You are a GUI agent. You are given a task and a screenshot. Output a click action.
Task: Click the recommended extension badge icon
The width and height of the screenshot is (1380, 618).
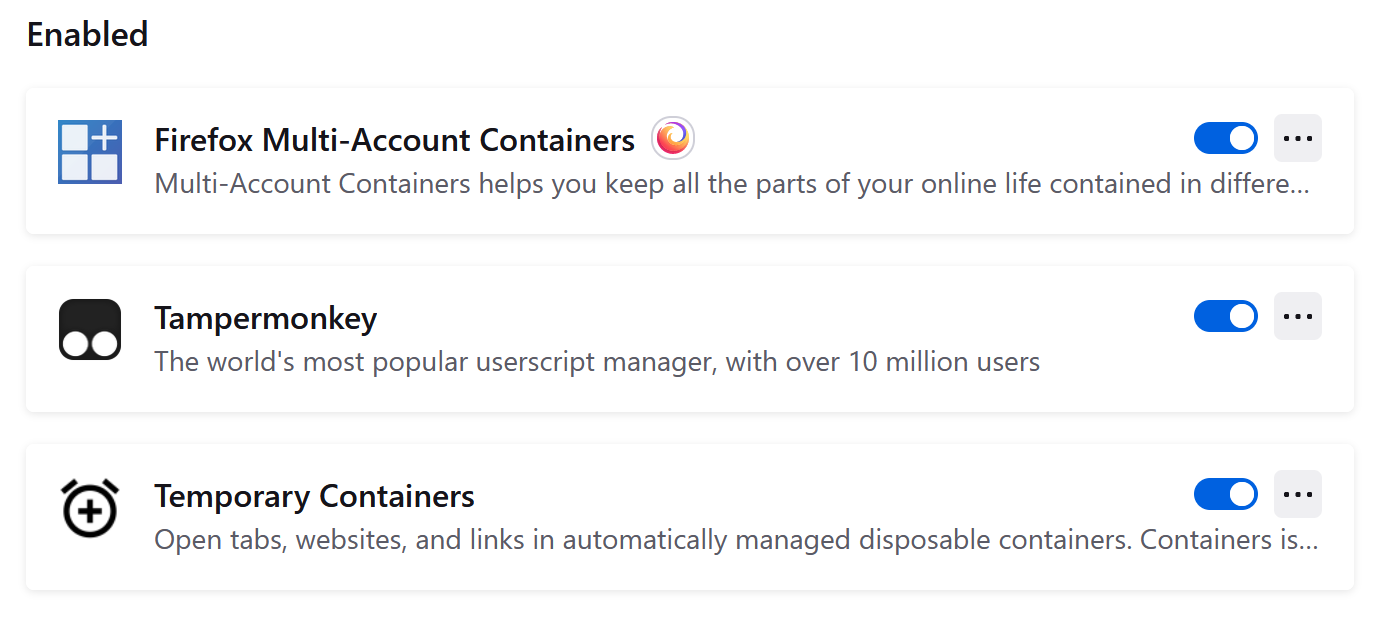point(673,138)
